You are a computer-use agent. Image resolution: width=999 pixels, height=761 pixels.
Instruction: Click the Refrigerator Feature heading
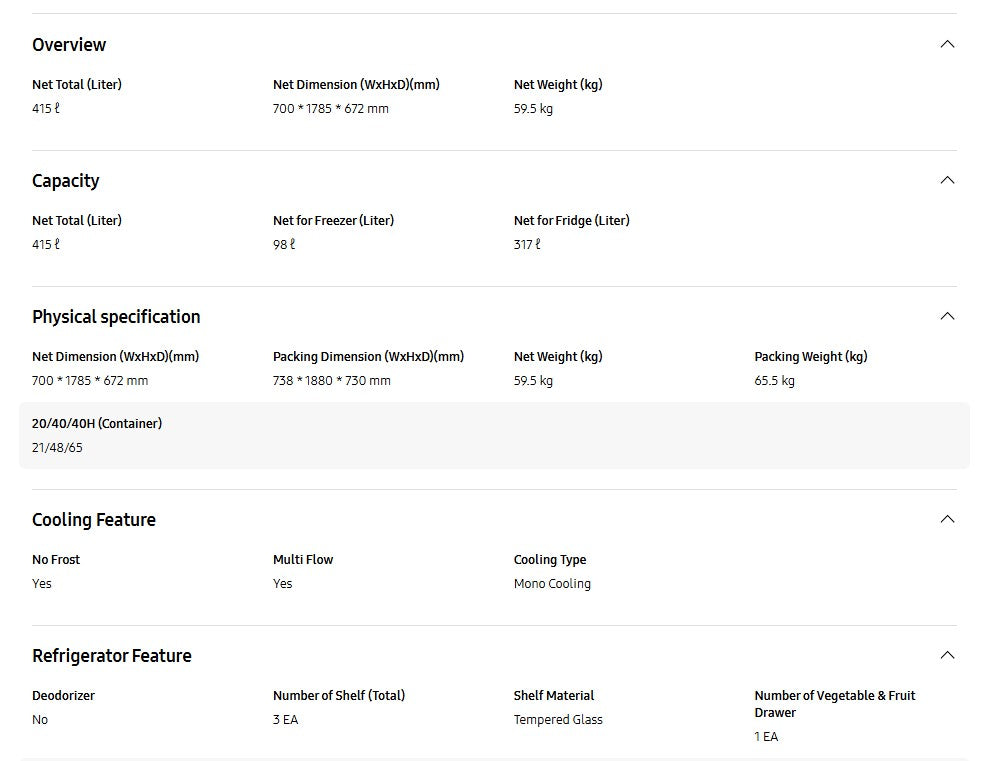pyautogui.click(x=112, y=656)
